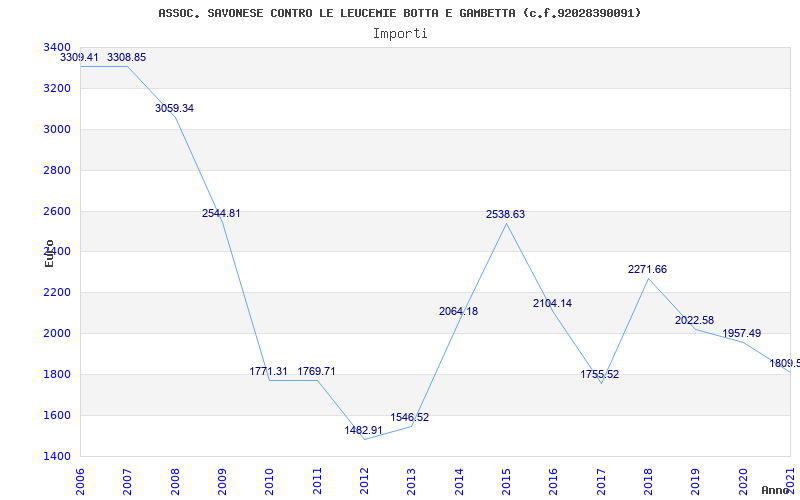Select data label 3308.85
The image size is (800, 500).
tap(127, 58)
